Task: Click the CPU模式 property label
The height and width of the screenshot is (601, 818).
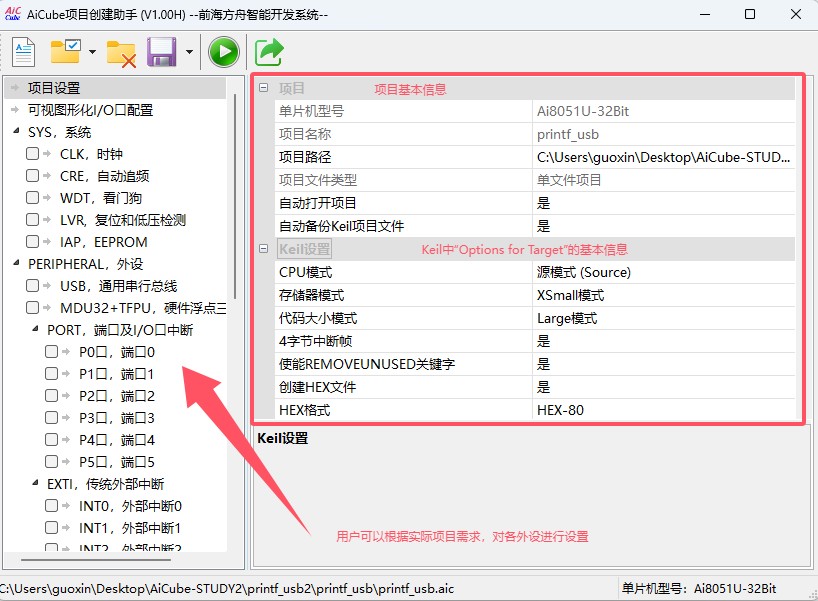Action: [305, 272]
